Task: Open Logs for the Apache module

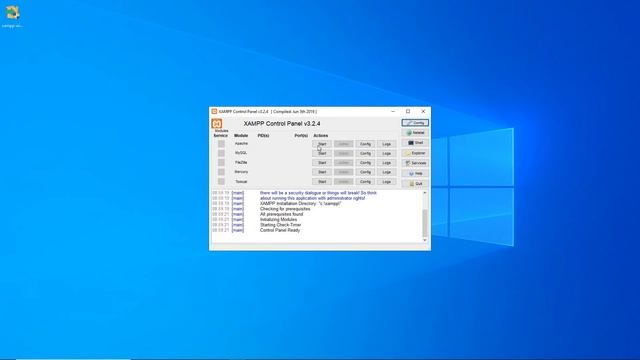Action: click(x=387, y=144)
